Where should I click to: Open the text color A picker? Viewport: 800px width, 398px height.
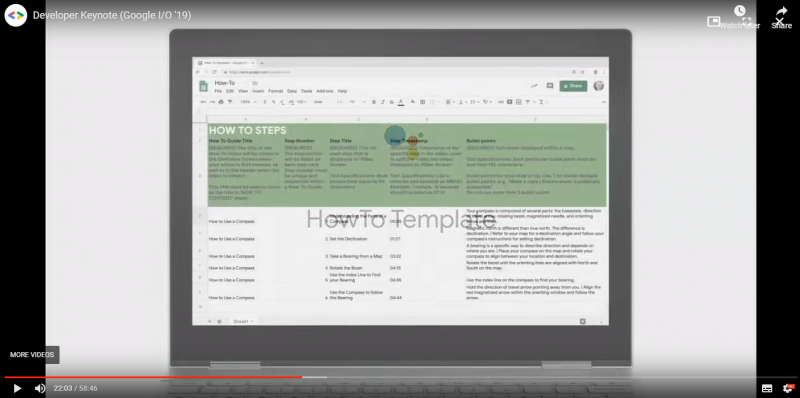pyautogui.click(x=401, y=102)
